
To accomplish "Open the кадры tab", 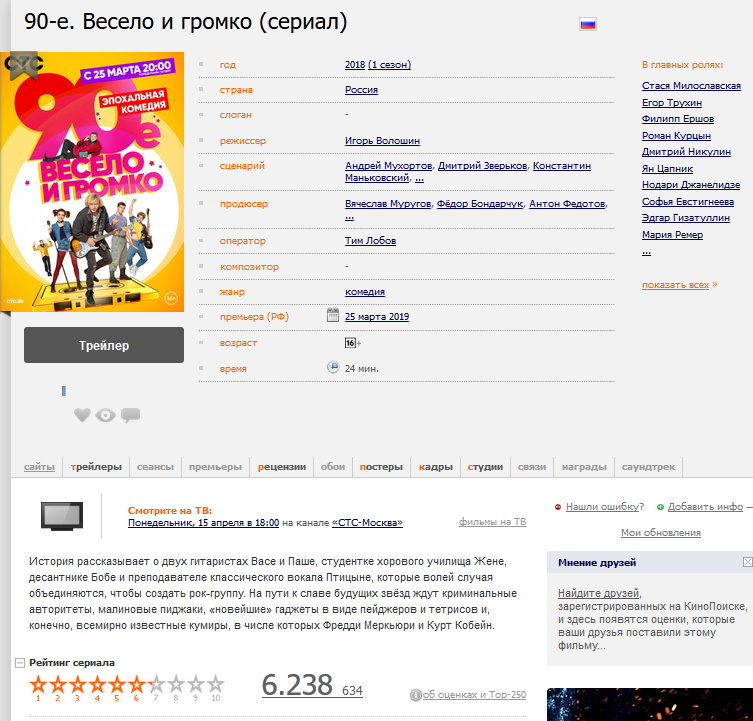I will [x=436, y=467].
